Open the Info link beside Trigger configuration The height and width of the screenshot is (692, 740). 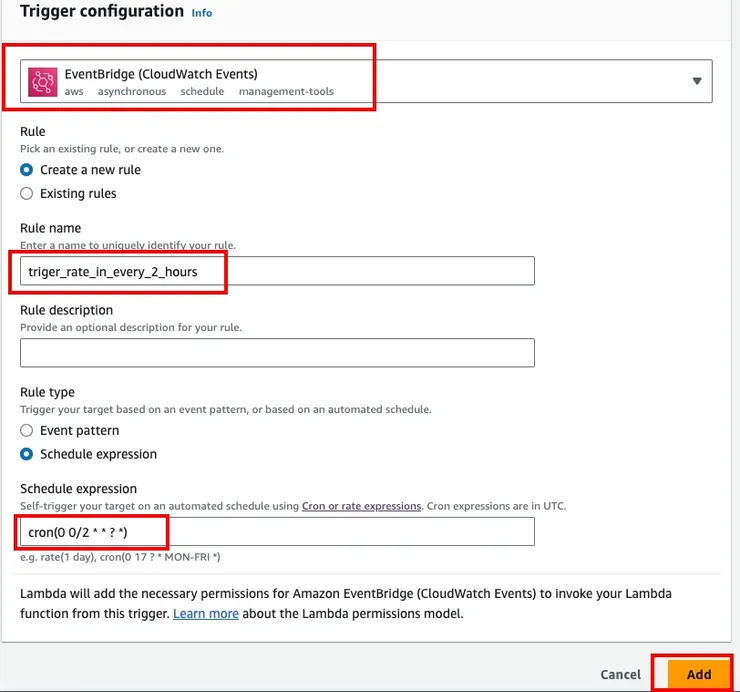tap(202, 13)
